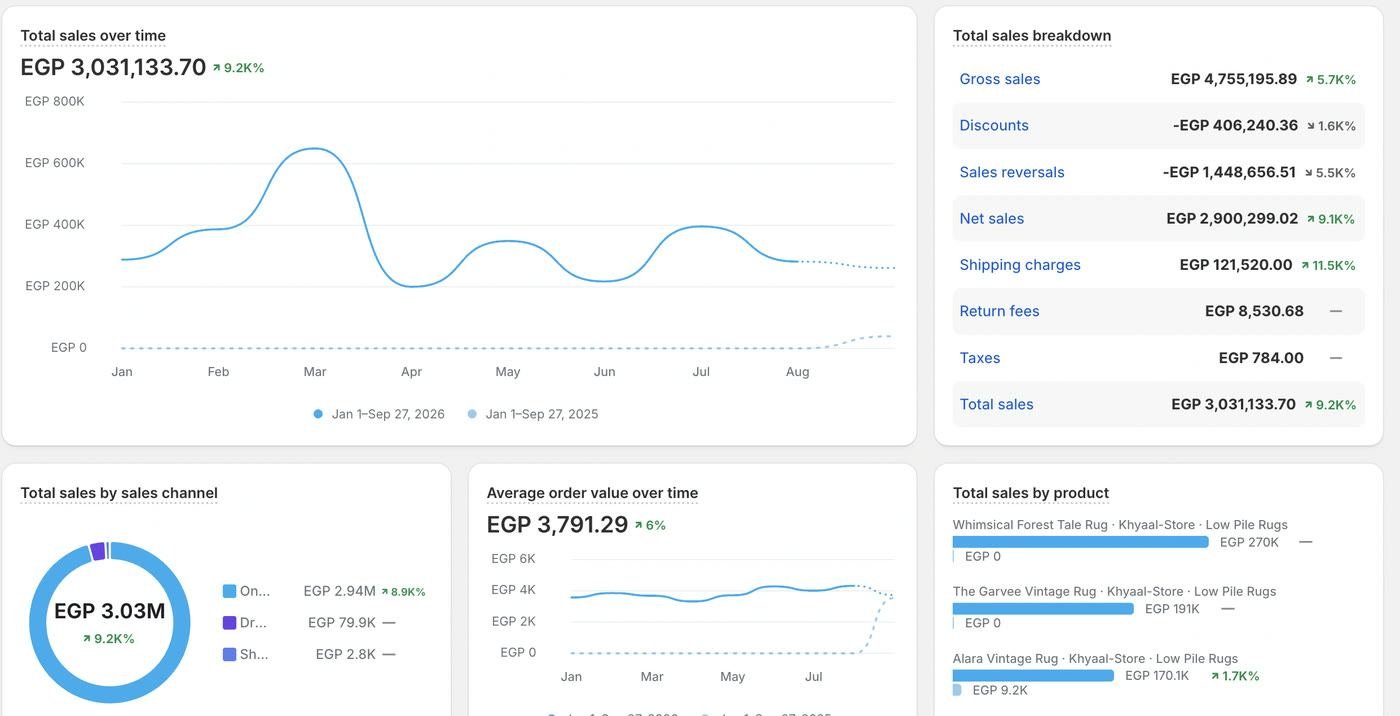This screenshot has height=716, width=1400.
Task: Click the EGP 270K product sales bar
Action: (1081, 542)
